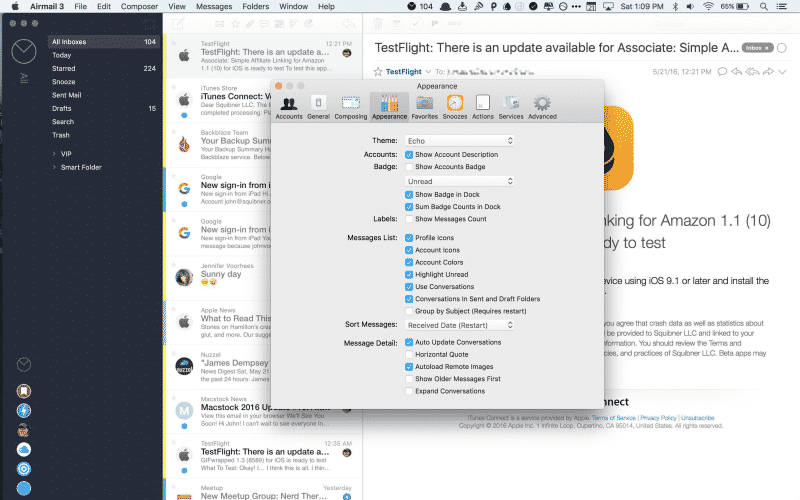This screenshot has height=500, width=800.
Task: Select the bookmark-shaped account icon in sidebar
Action: click(24, 391)
